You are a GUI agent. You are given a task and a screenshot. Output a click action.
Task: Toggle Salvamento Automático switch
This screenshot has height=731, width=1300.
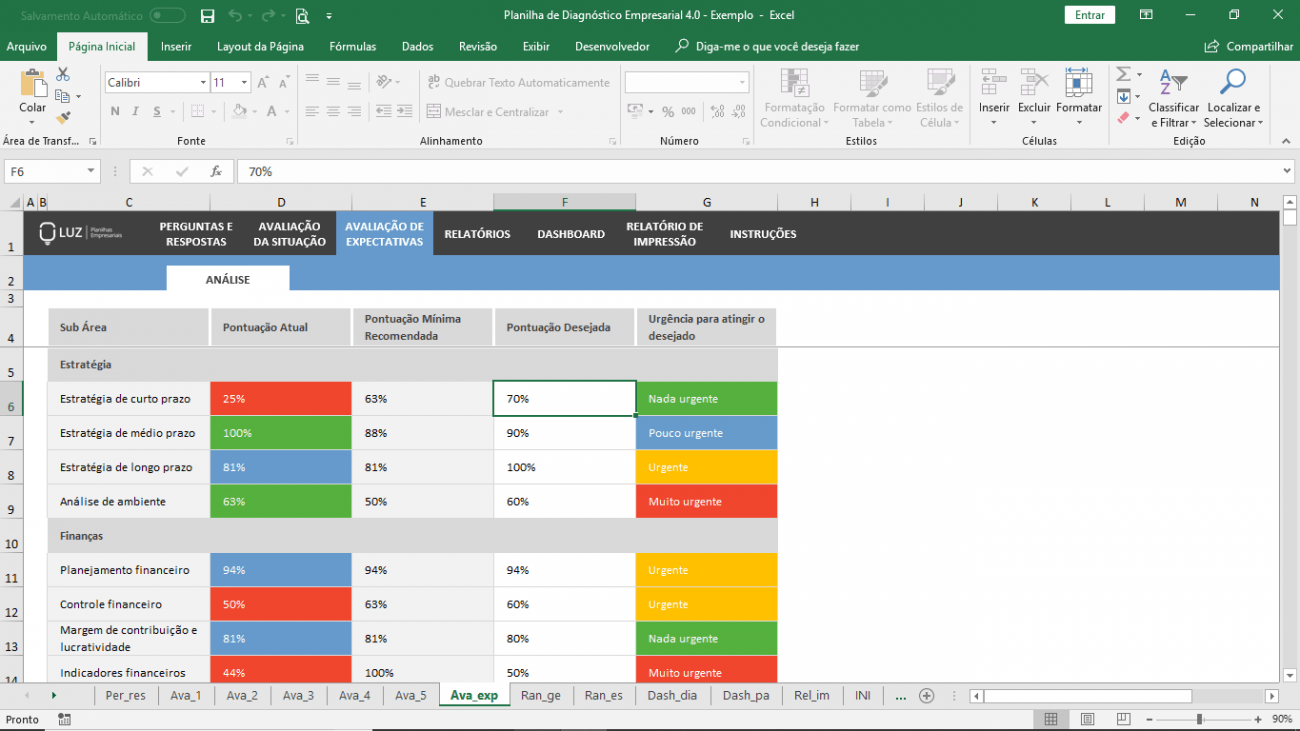point(167,16)
